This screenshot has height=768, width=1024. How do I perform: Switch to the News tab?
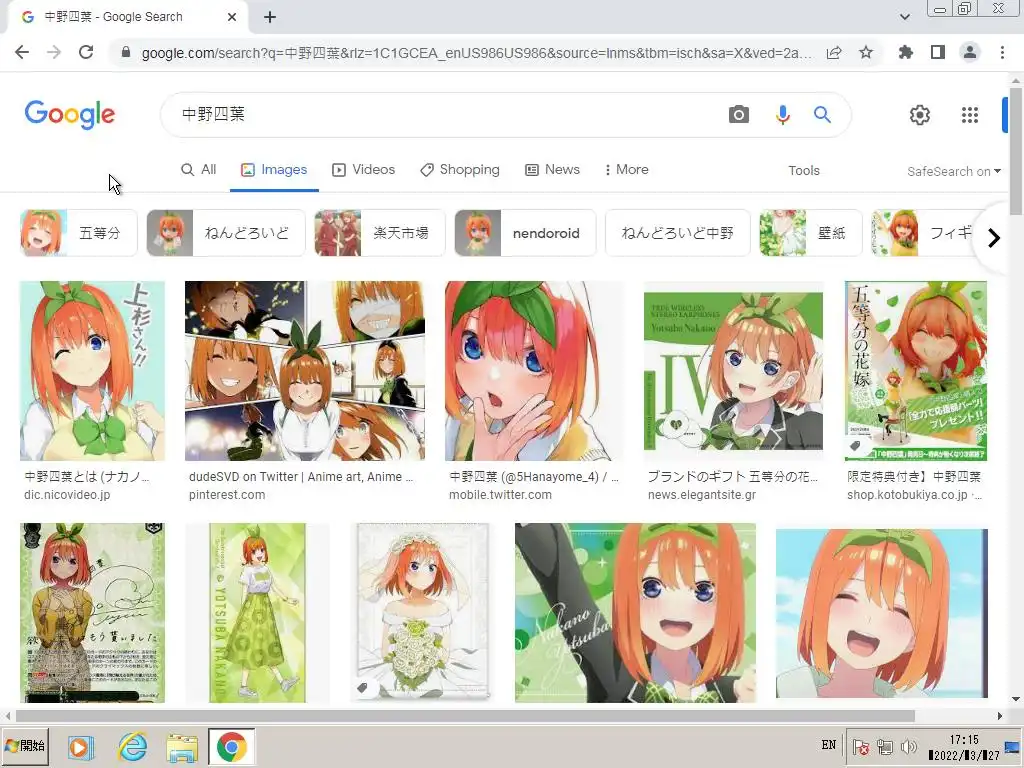552,170
